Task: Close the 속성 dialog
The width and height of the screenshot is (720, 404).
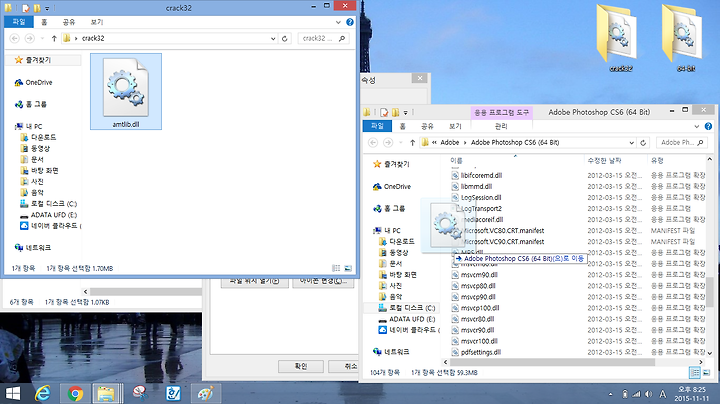Action: pos(420,79)
